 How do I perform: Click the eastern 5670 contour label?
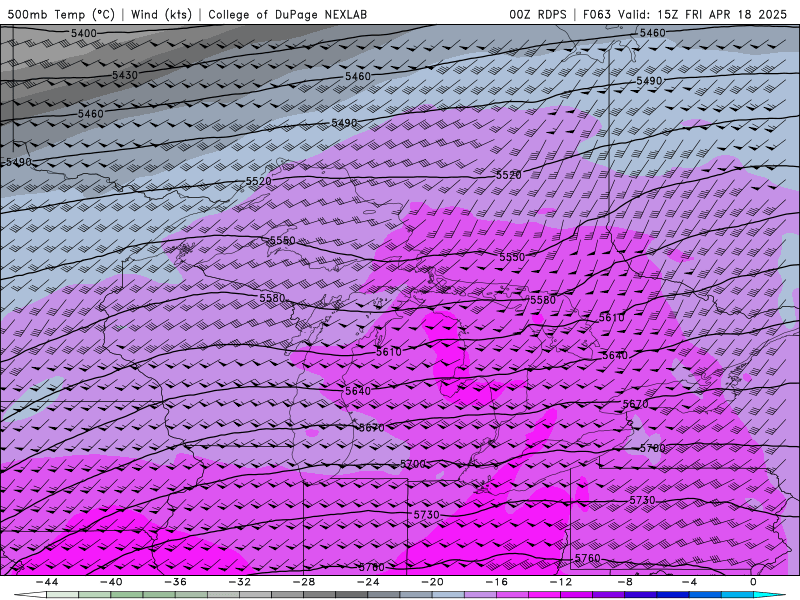point(636,404)
